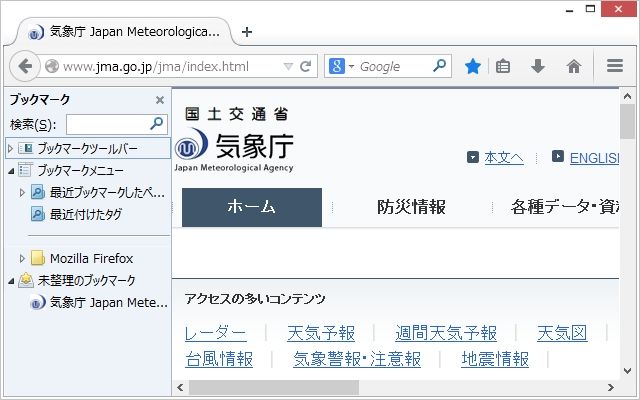Open the 天気予報 link
This screenshot has width=640, height=400.
coord(321,333)
